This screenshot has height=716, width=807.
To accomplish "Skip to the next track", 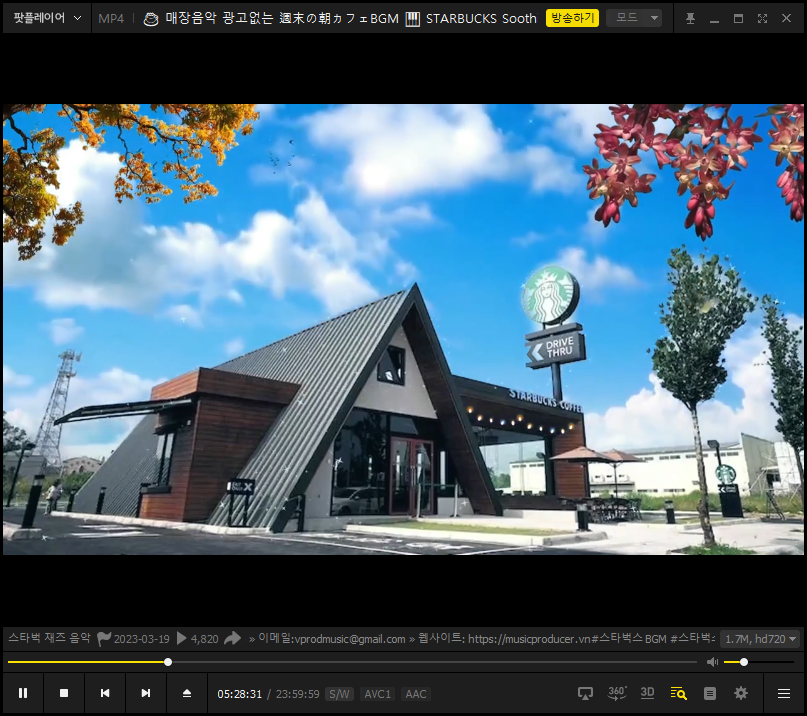I will (x=146, y=693).
